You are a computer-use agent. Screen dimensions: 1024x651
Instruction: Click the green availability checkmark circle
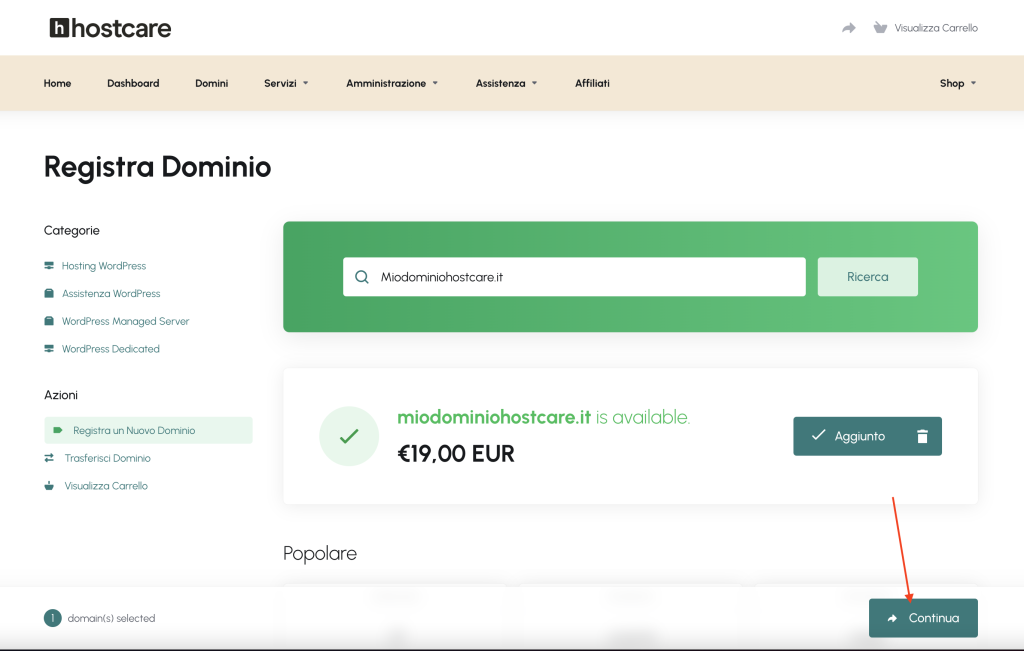[x=349, y=436]
